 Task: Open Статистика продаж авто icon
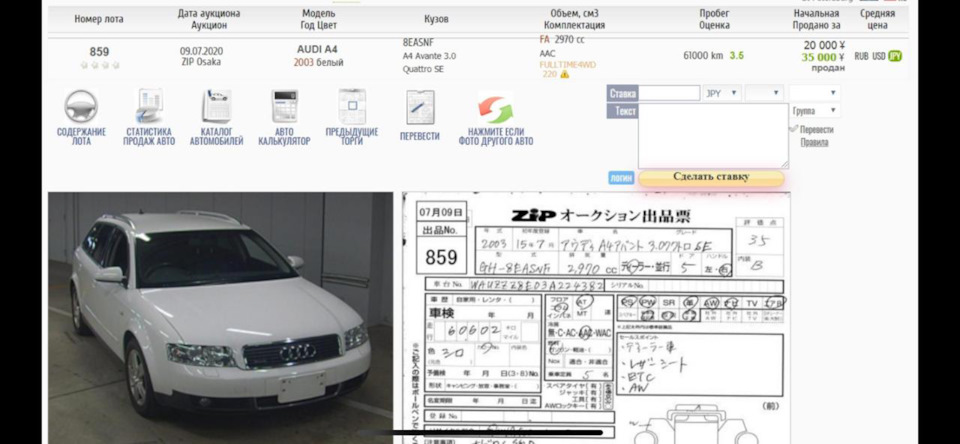(149, 107)
